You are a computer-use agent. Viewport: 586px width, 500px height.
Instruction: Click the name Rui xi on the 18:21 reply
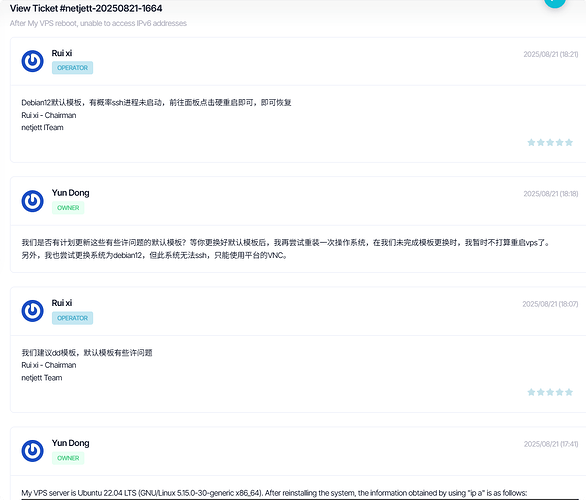point(62,53)
